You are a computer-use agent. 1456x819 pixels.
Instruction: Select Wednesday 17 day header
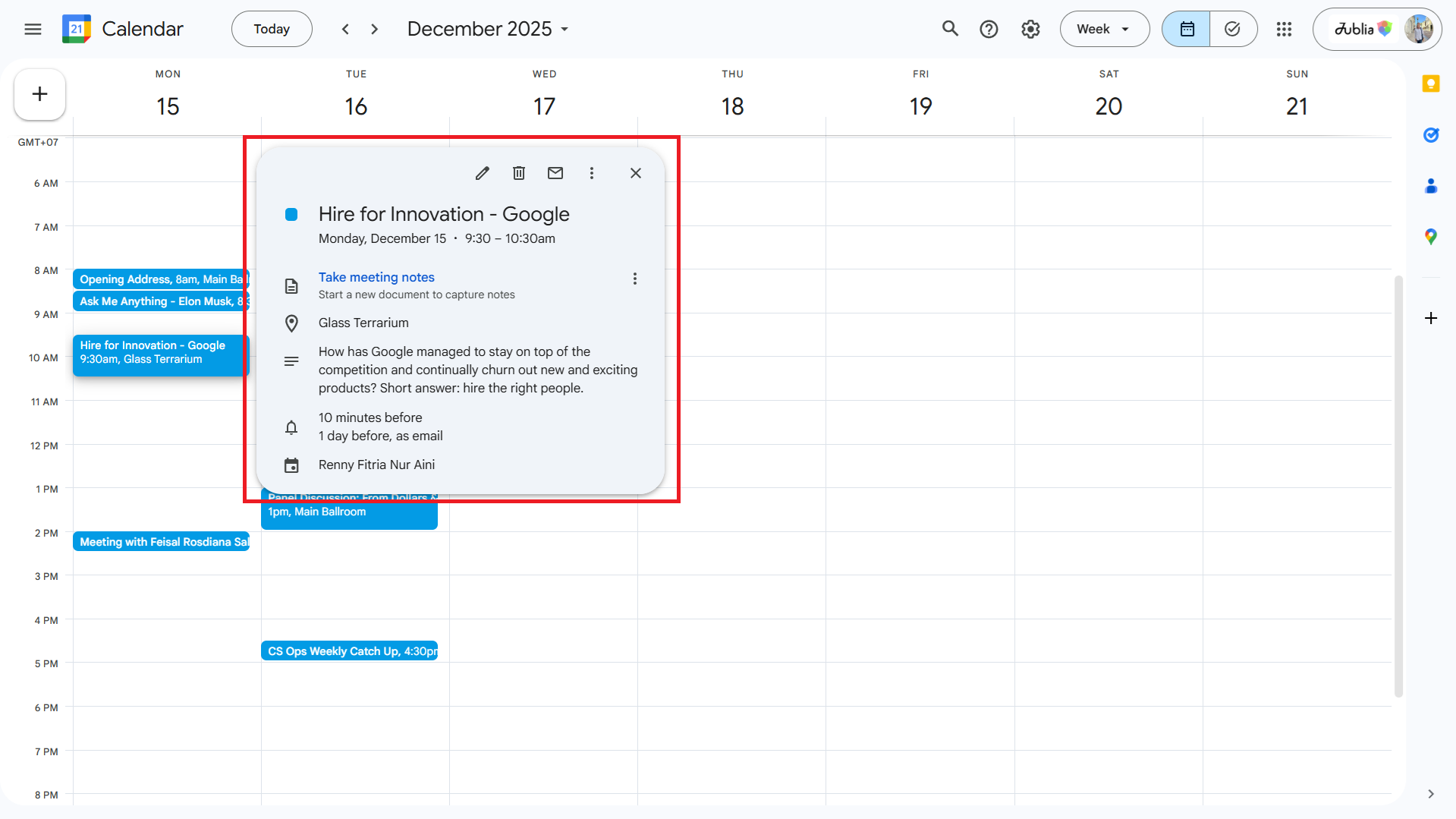point(544,106)
